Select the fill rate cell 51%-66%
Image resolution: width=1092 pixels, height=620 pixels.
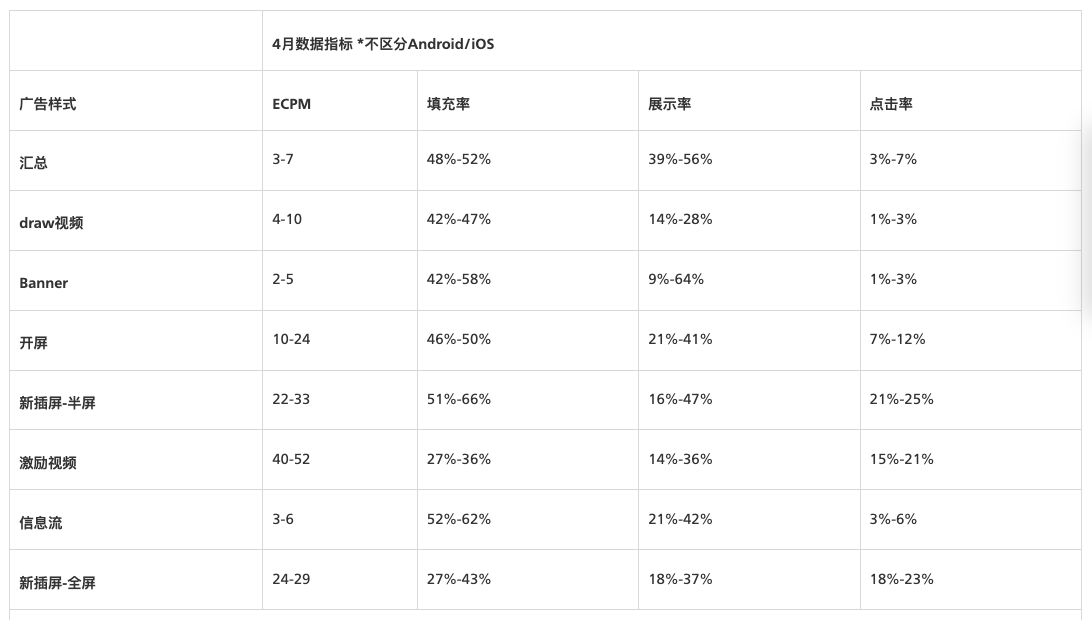click(459, 399)
